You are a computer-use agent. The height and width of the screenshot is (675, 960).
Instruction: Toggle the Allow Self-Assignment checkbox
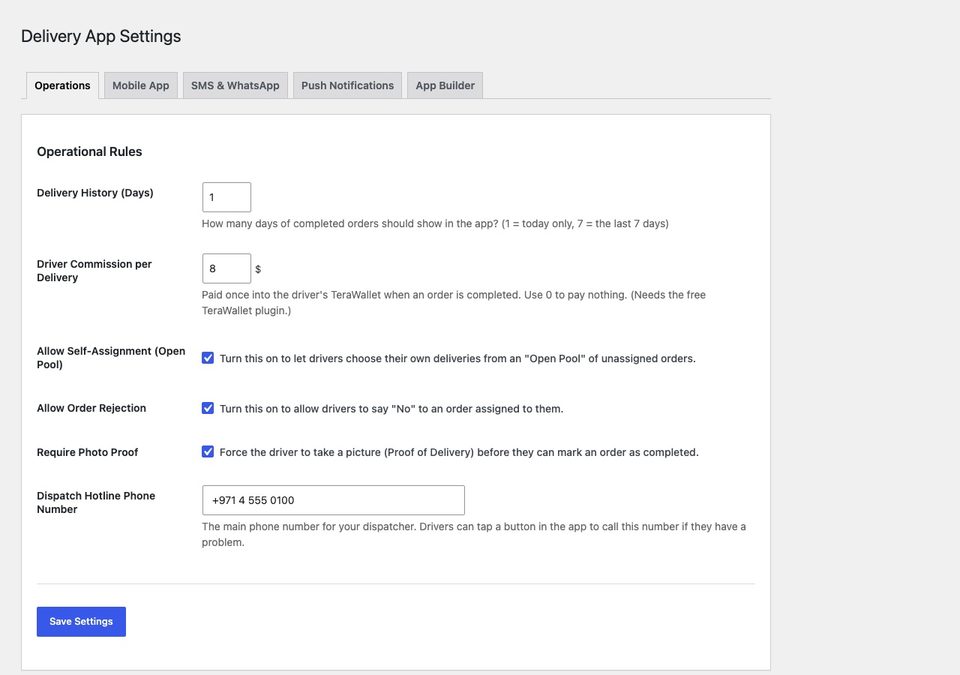[208, 358]
